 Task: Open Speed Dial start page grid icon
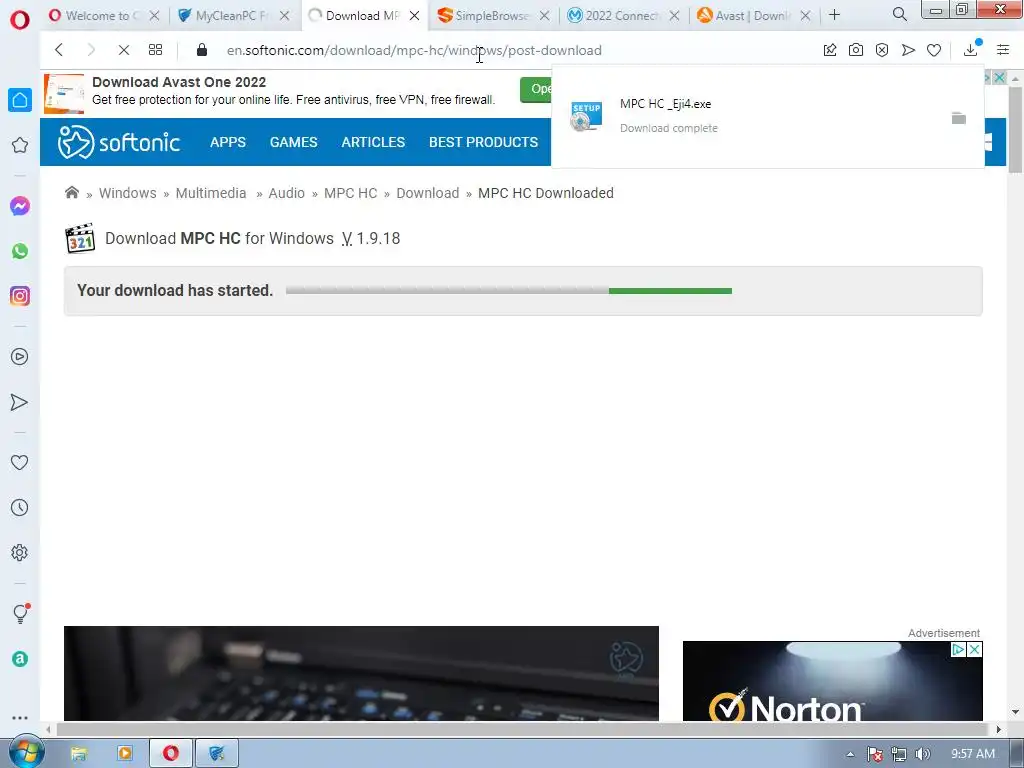coord(155,50)
